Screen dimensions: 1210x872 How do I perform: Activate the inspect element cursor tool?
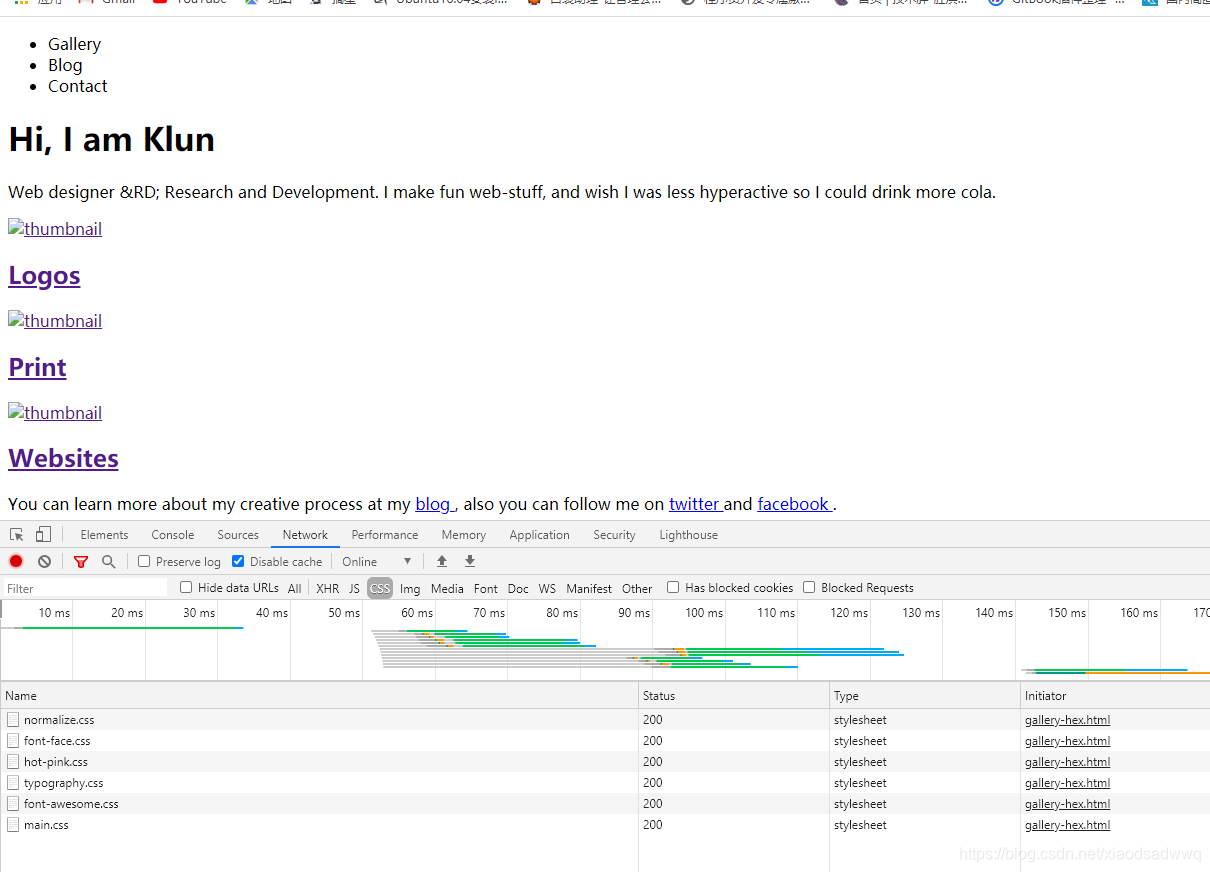tap(16, 534)
